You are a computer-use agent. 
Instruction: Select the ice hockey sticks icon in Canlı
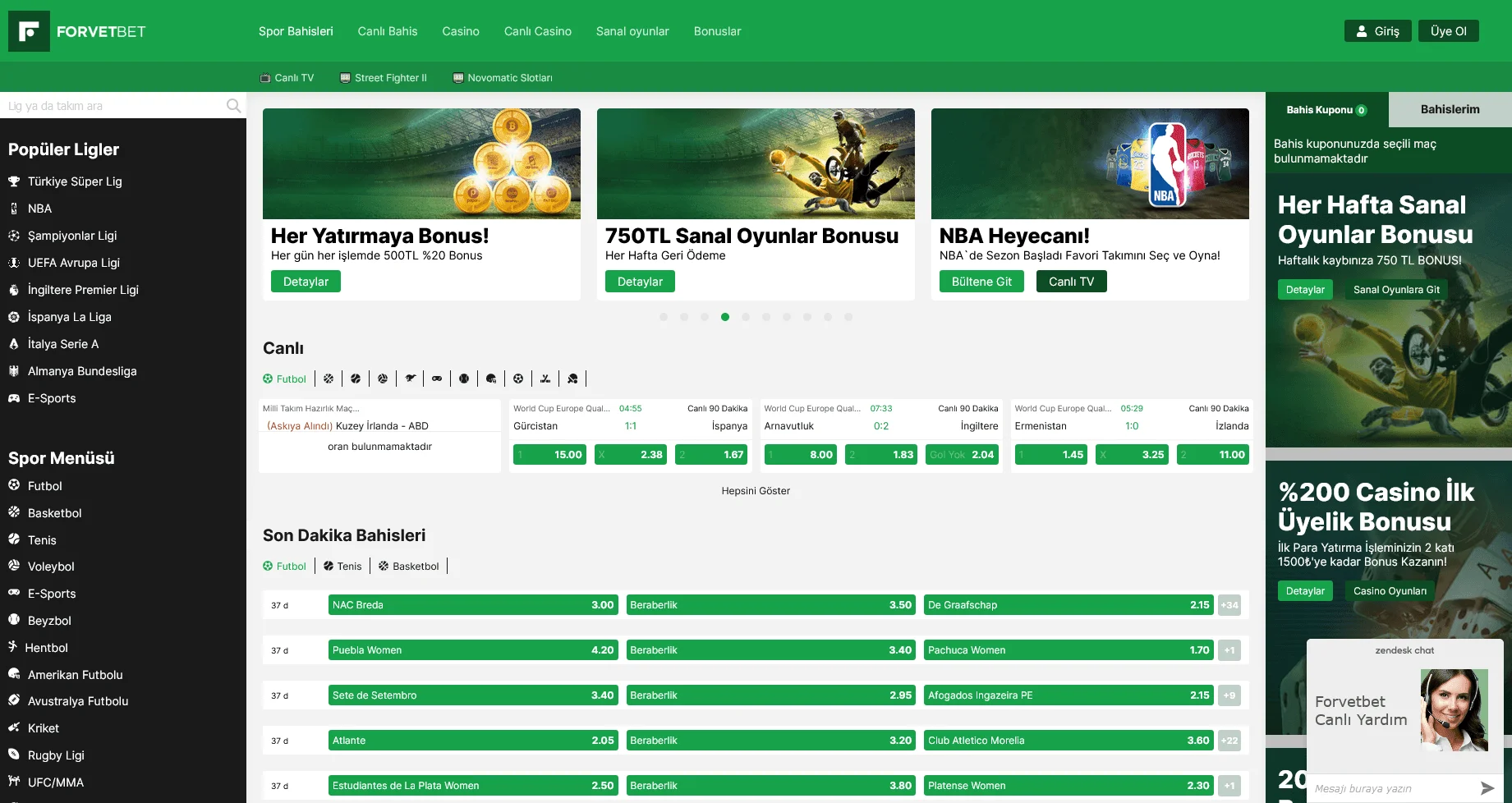click(x=545, y=379)
